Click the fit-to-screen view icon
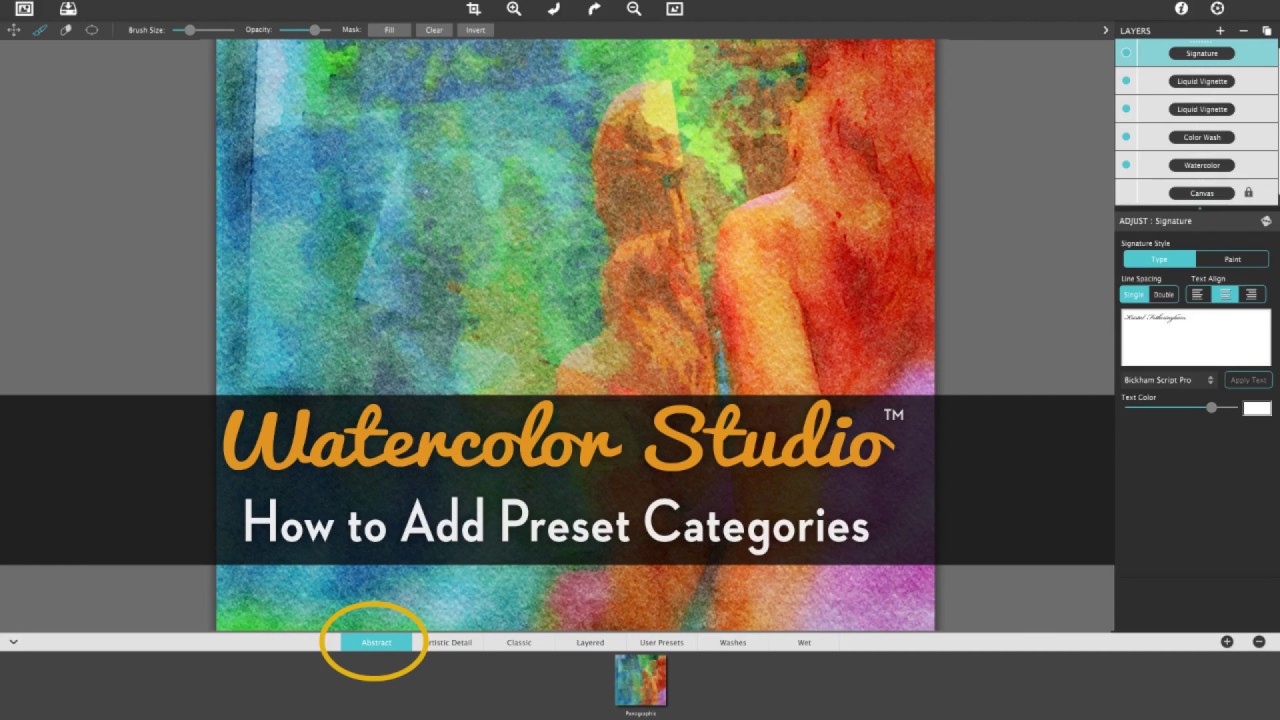 tap(674, 9)
